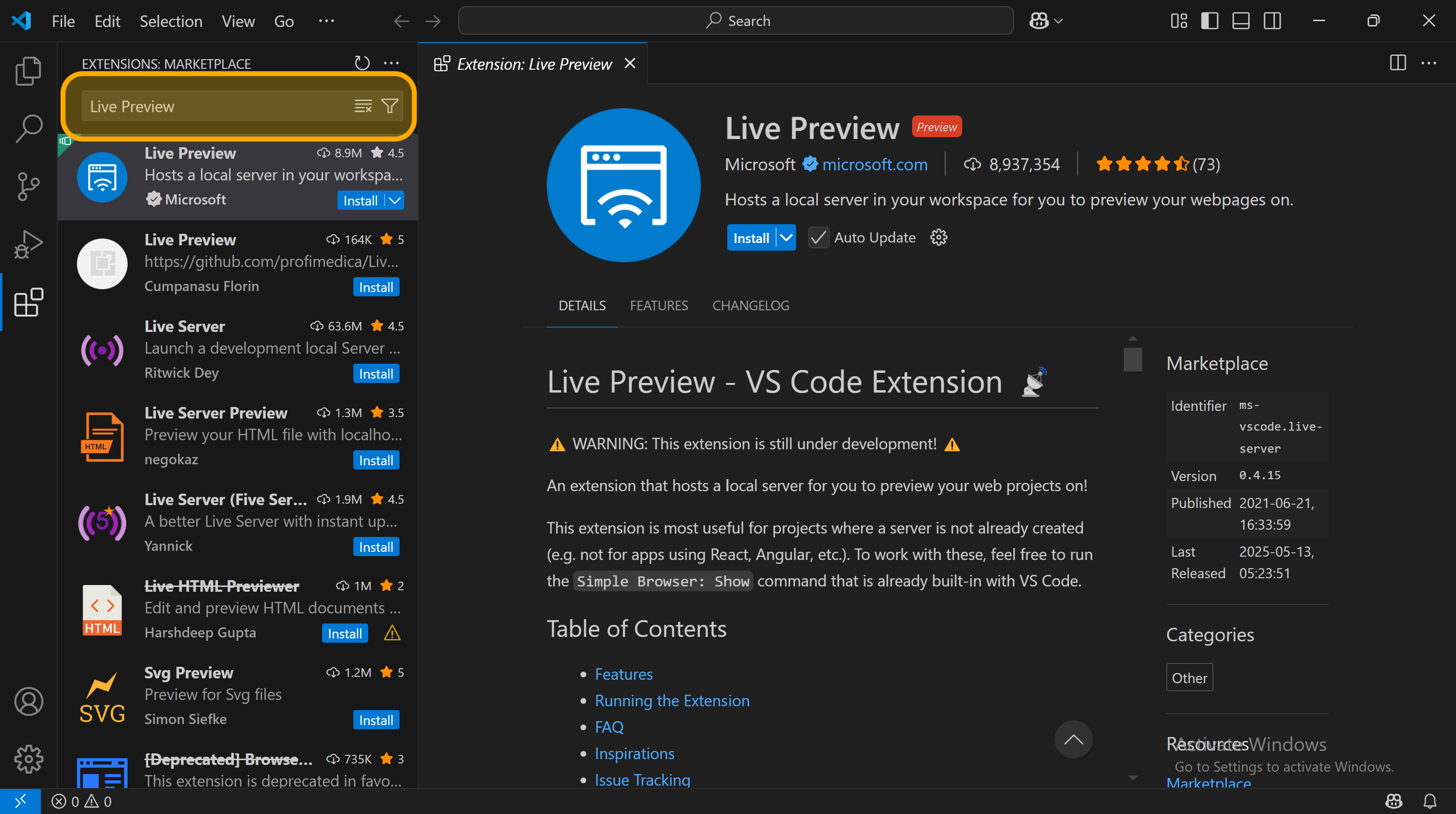Viewport: 1456px width, 814px height.
Task: Click the title bar Search command center
Action: point(735,21)
